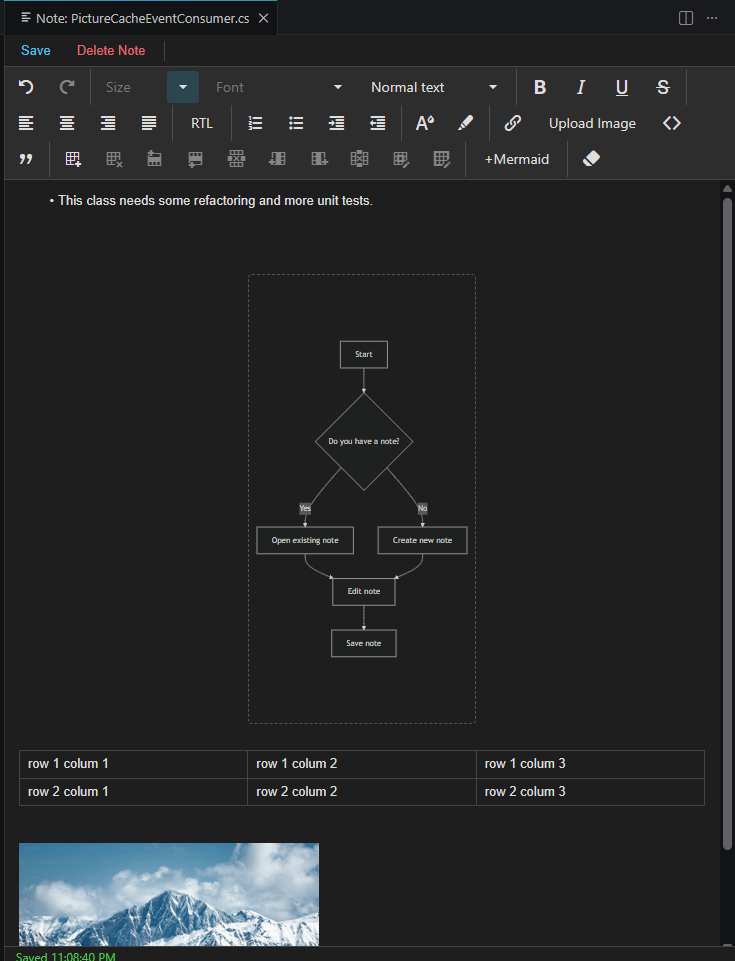Click the scrollbar up arrow
Image resolution: width=735 pixels, height=961 pixels.
click(727, 189)
